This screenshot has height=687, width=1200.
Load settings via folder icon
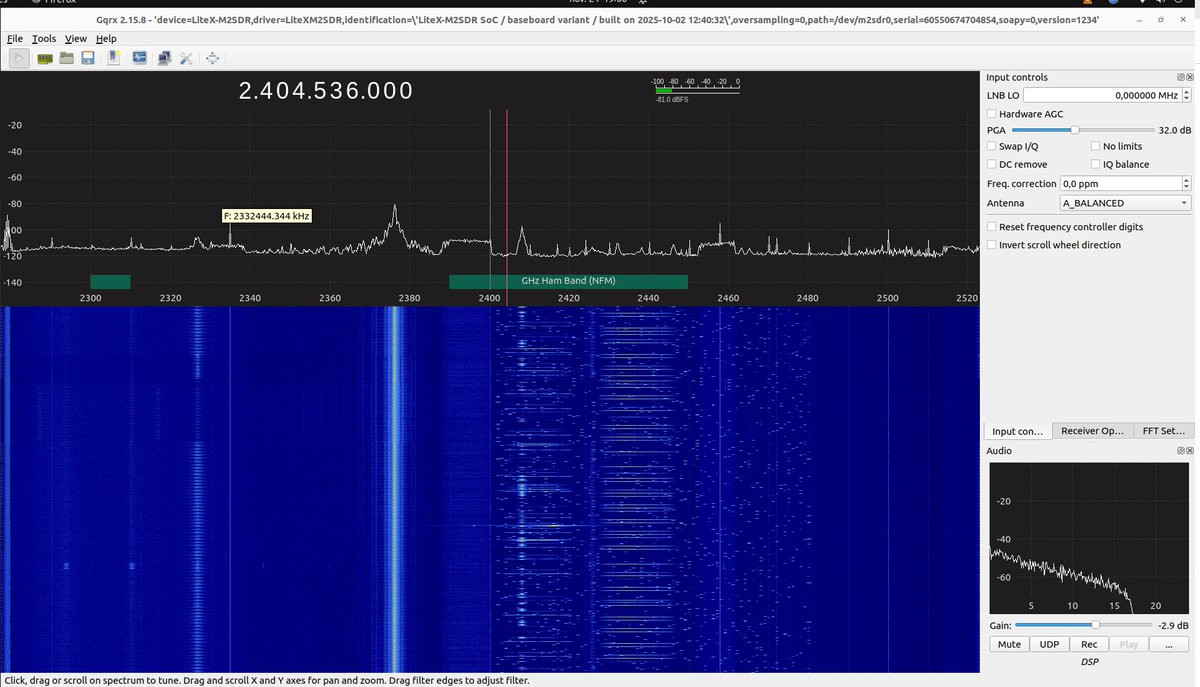coord(66,59)
